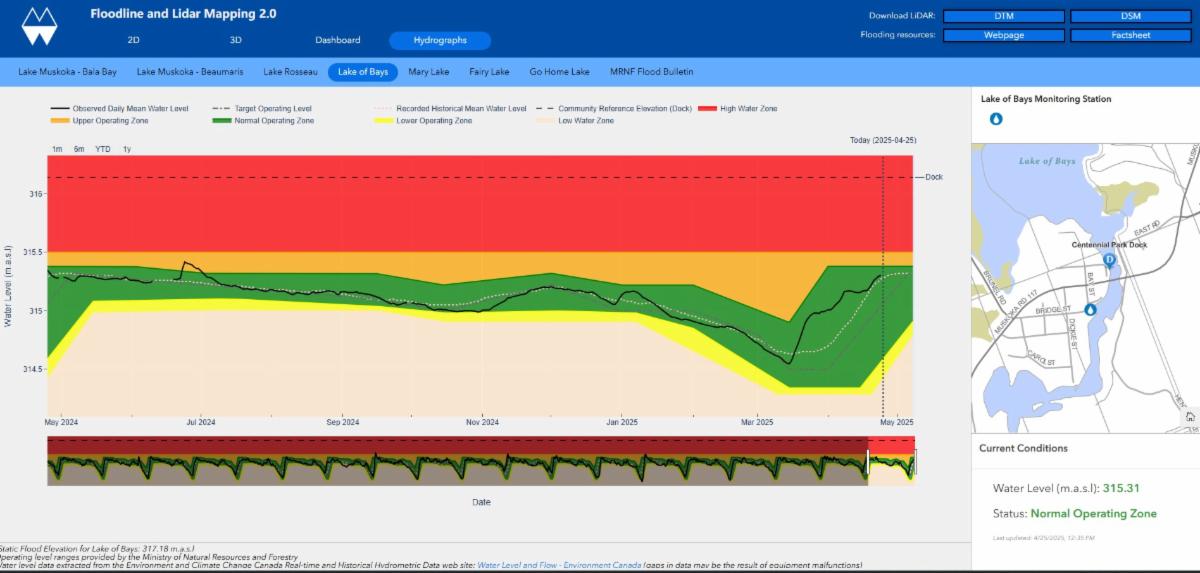Click the Muskoka logo icon
Image resolution: width=1200 pixels, height=573 pixels.
40,27
